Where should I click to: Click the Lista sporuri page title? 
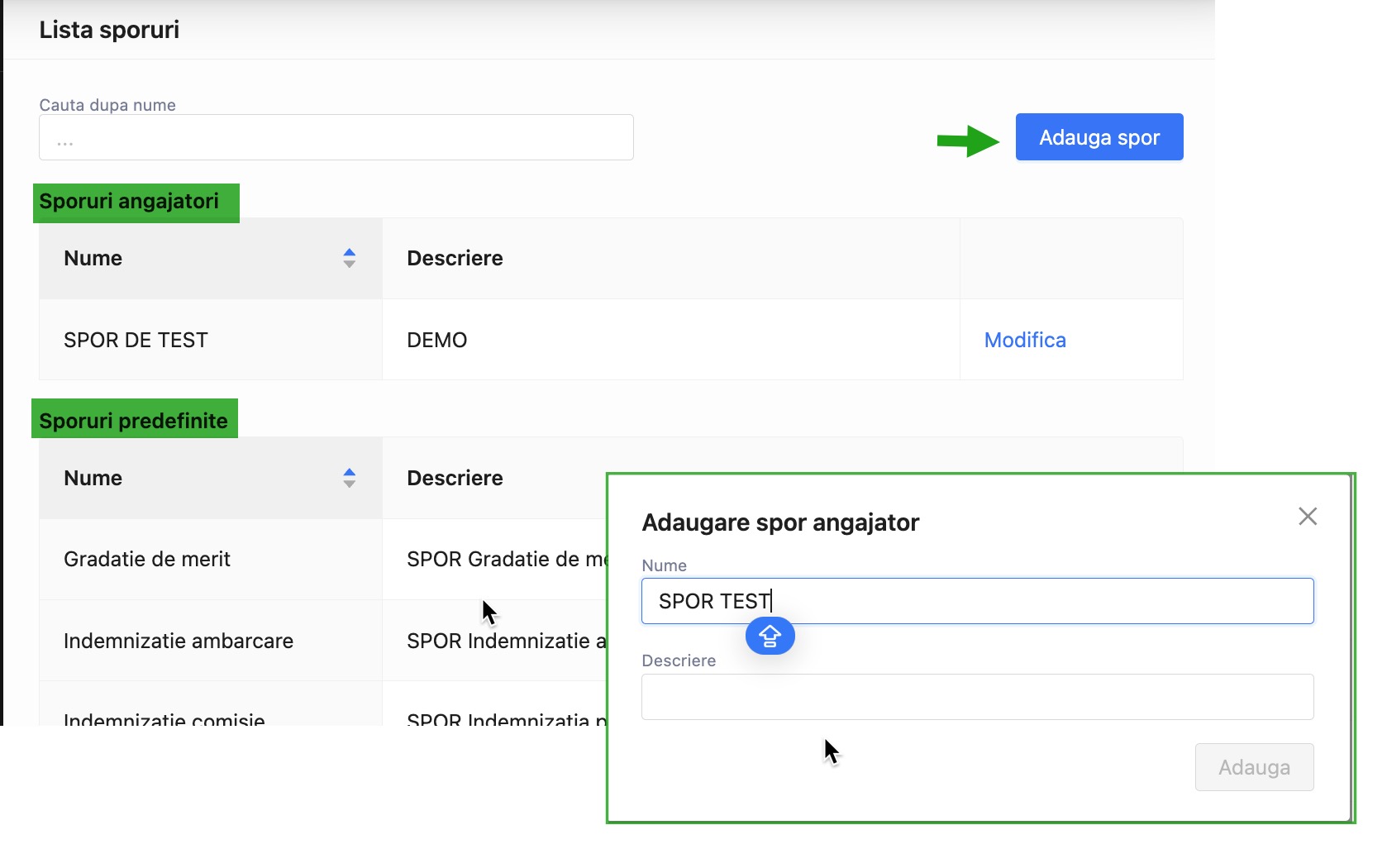click(109, 30)
